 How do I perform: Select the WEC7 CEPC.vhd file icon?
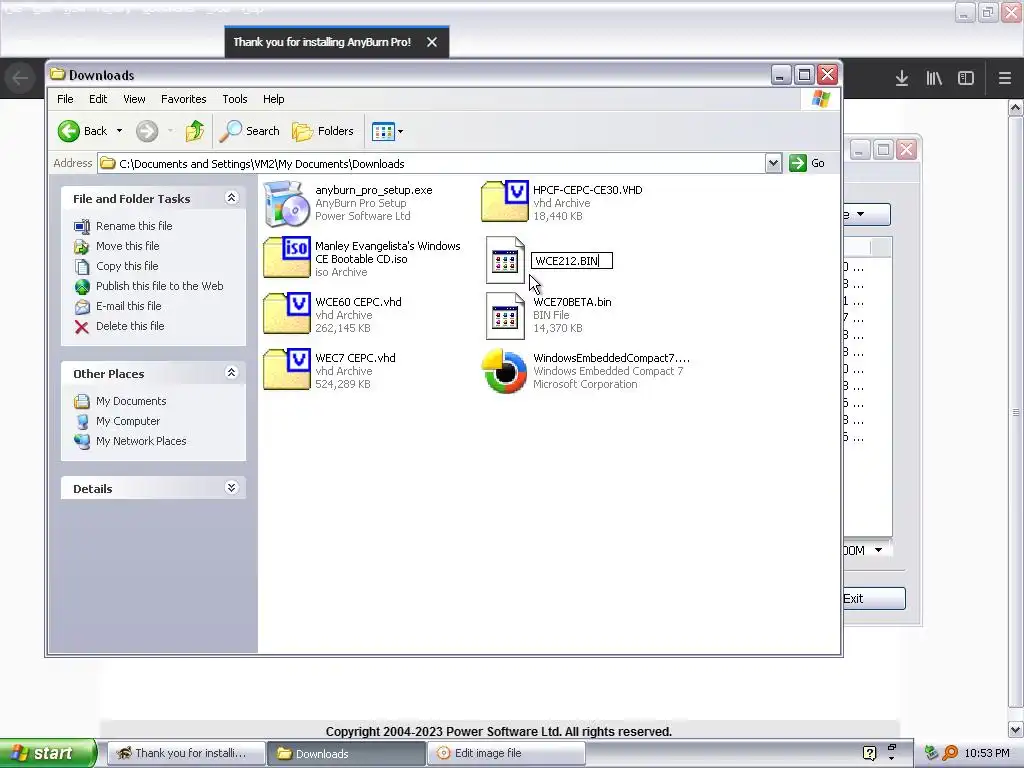(286, 369)
